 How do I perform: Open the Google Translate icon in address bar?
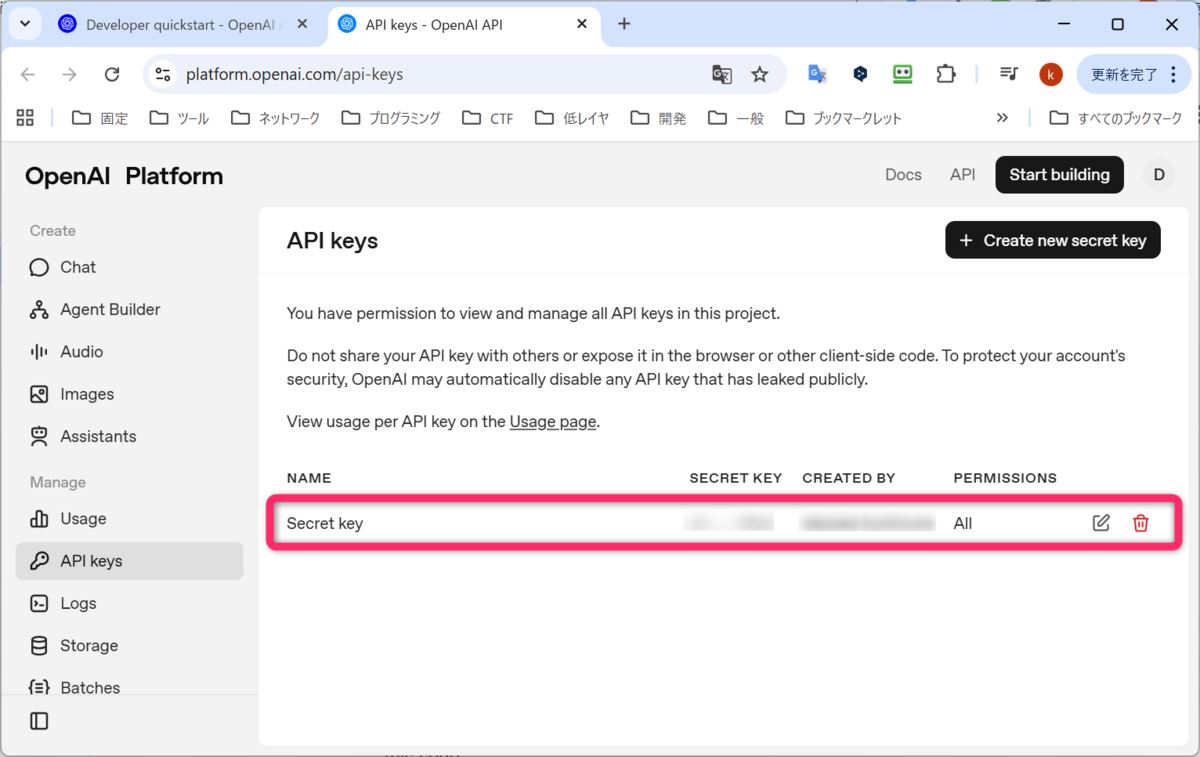[722, 73]
